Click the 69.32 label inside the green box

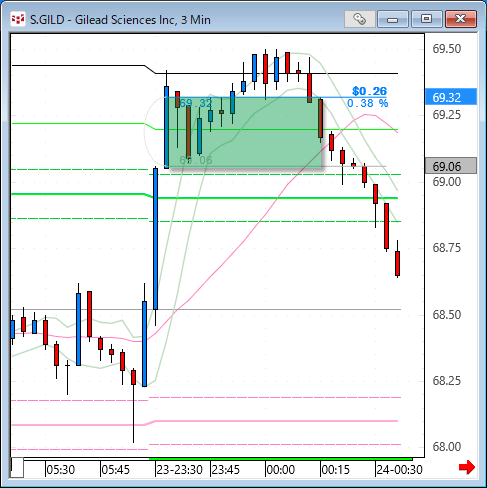coord(196,103)
